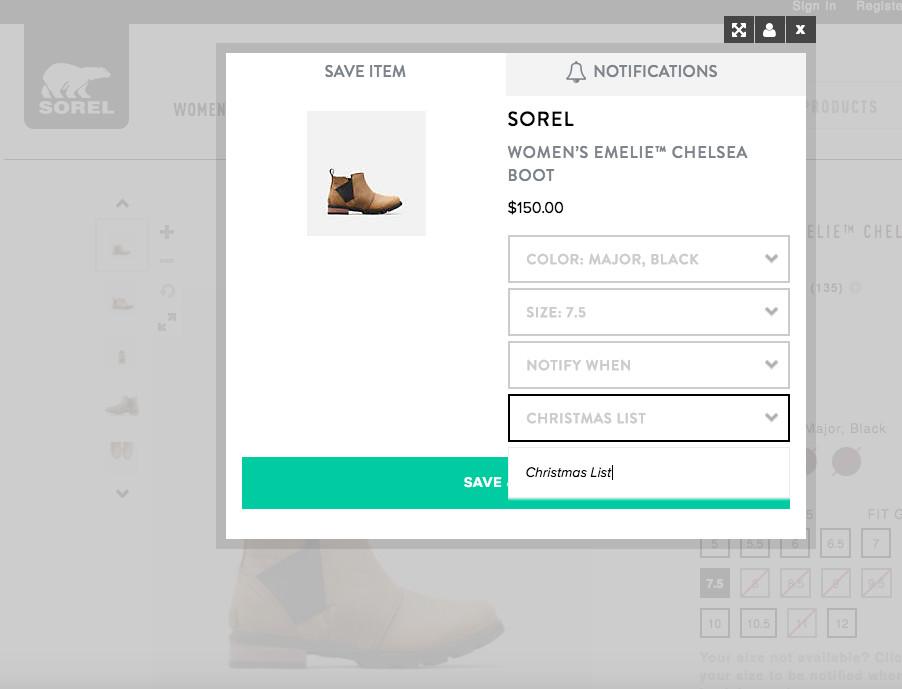Click the product fullscreen expand icon
Screen dimensions: 902x689
[x=167, y=322]
